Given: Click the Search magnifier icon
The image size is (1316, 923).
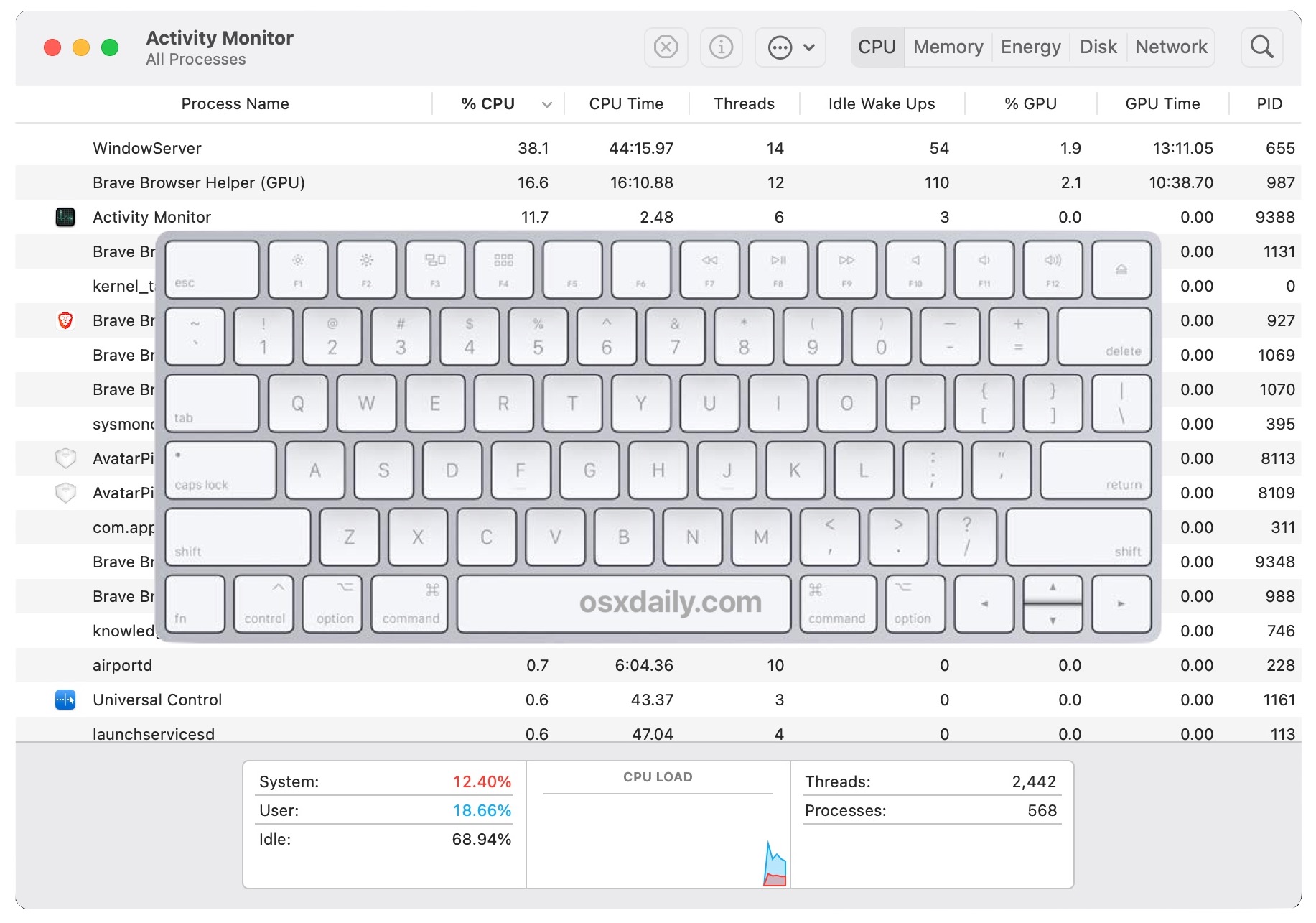Looking at the screenshot, I should pyautogui.click(x=1261, y=47).
